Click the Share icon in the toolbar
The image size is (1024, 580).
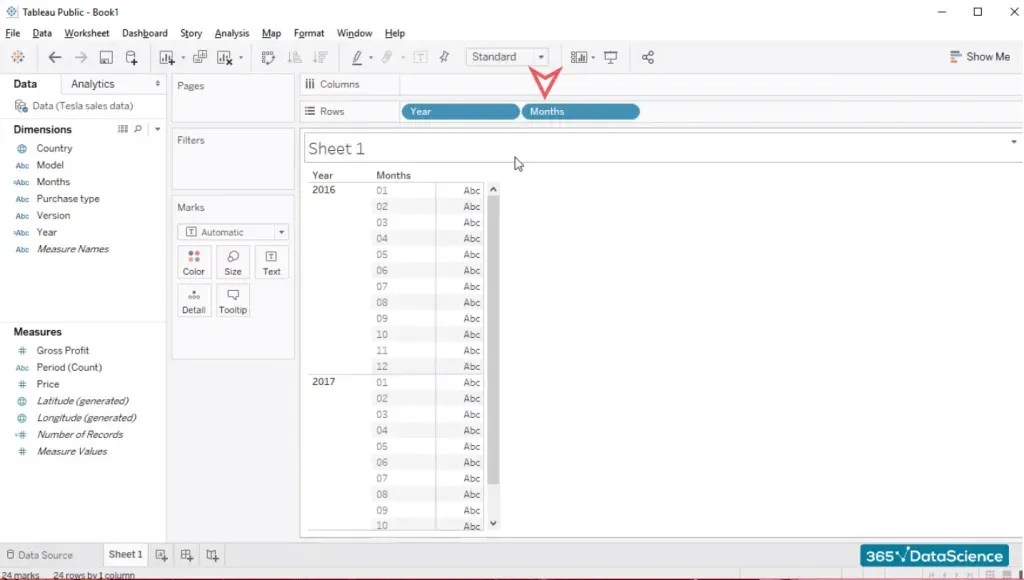pyautogui.click(x=646, y=57)
